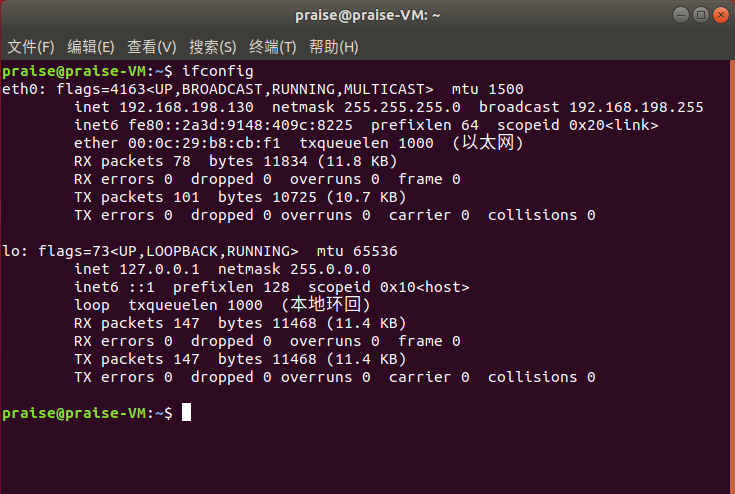Viewport: 735px width, 494px height.
Task: Maximize the terminal window
Action: 698,15
